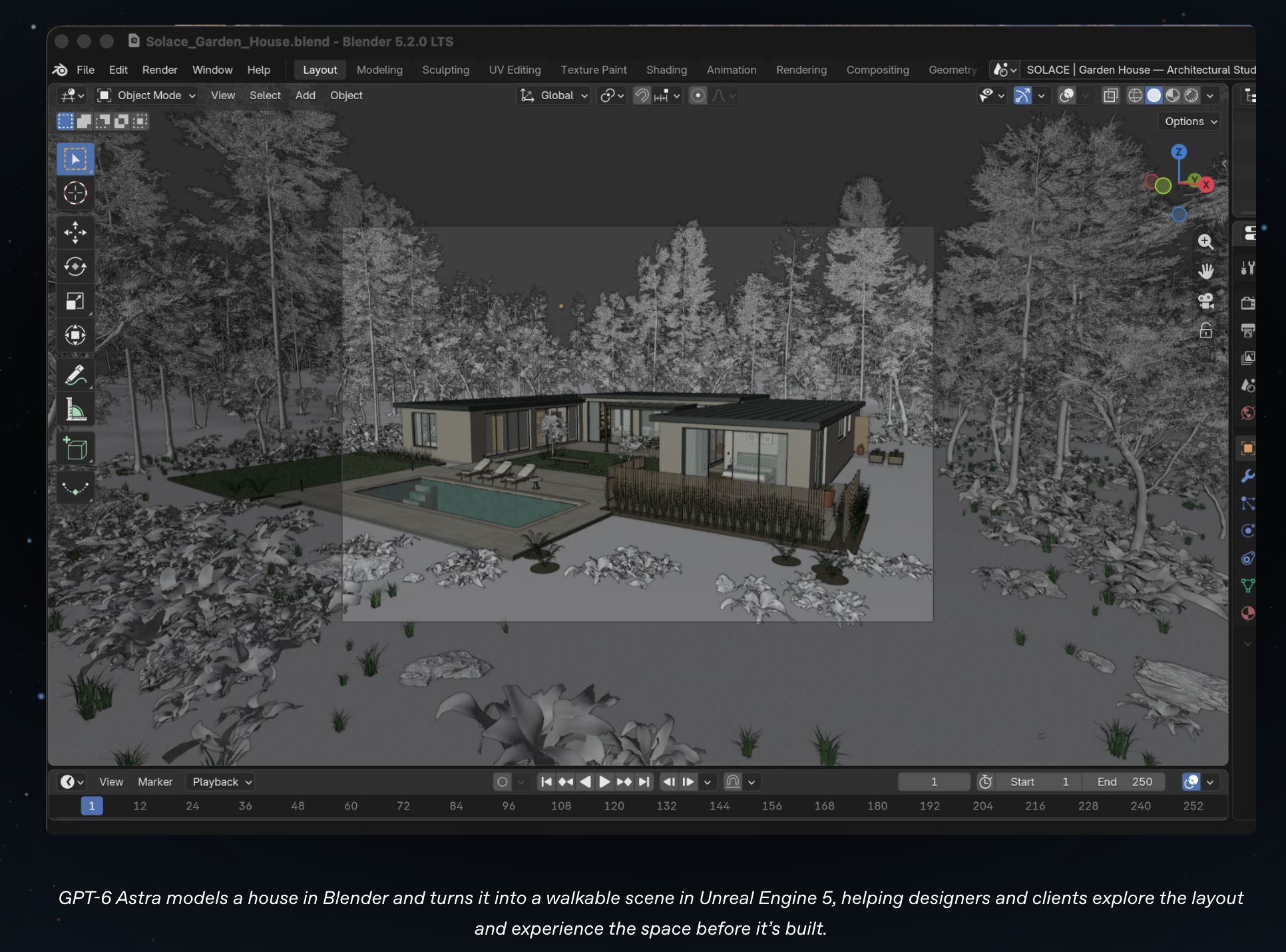Activate the Add Cube tool

(75, 449)
